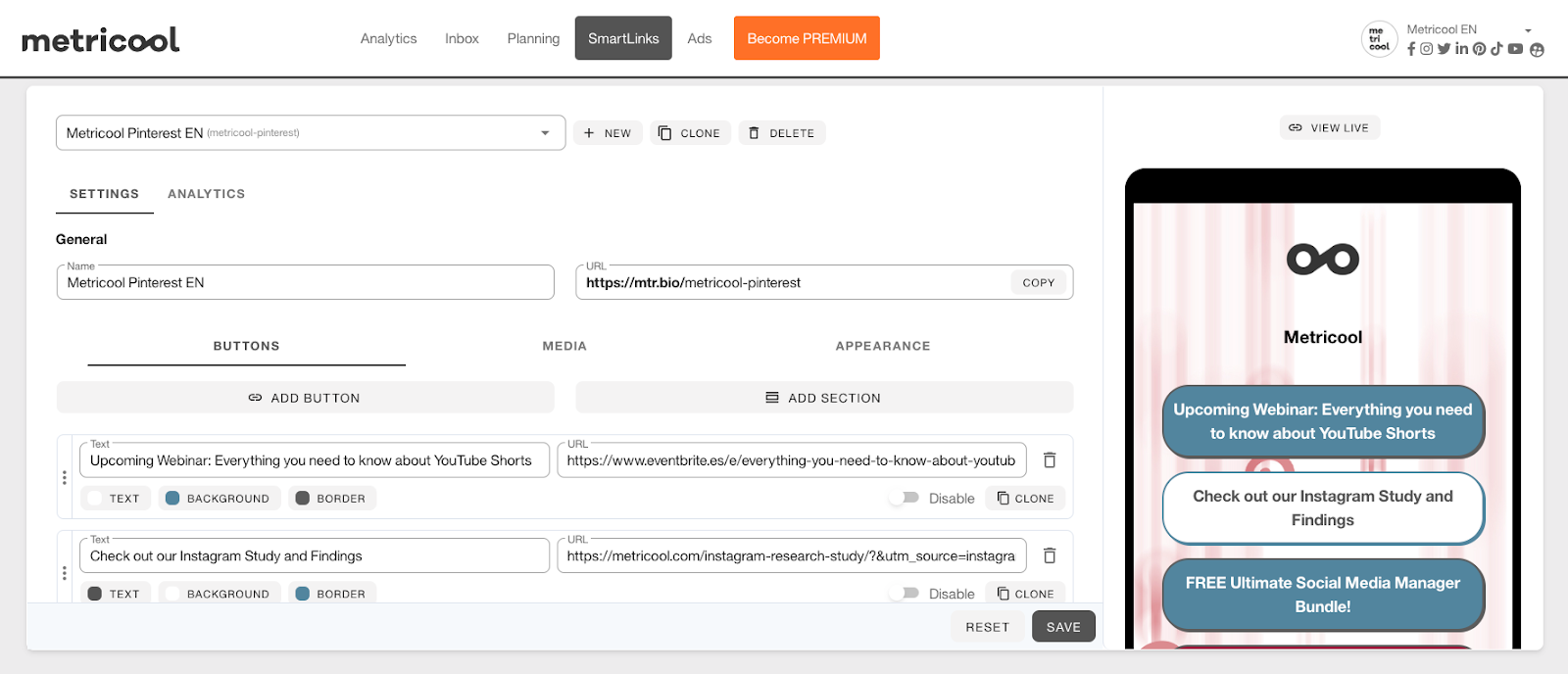
Task: Delete the Upcoming Webinar button via trash icon
Action: [1050, 459]
